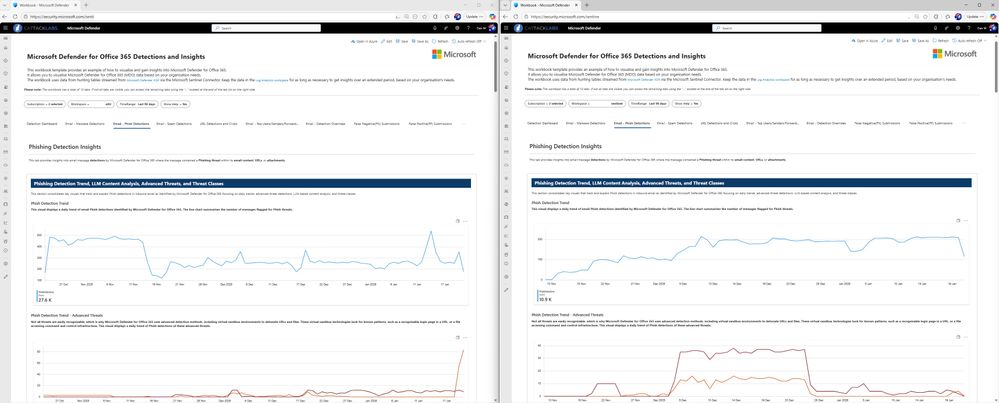The image size is (999, 403).
Task: Reload the page in left browser window
Action: point(15,17)
